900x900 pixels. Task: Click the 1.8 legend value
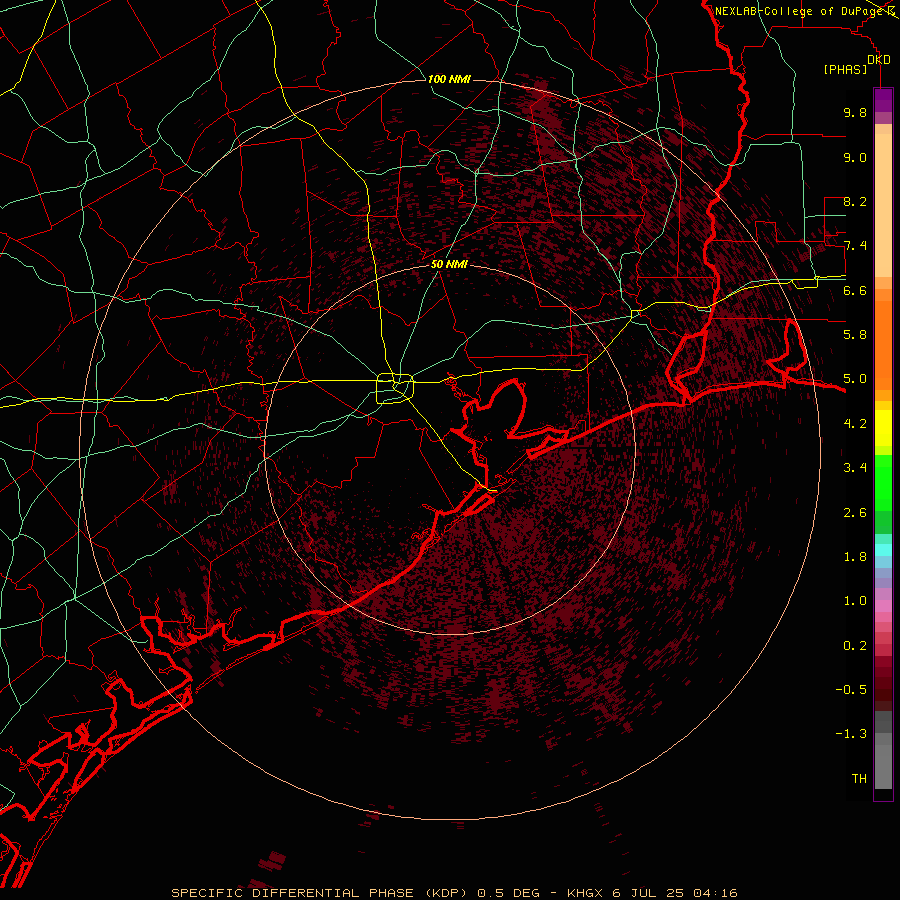855,557
